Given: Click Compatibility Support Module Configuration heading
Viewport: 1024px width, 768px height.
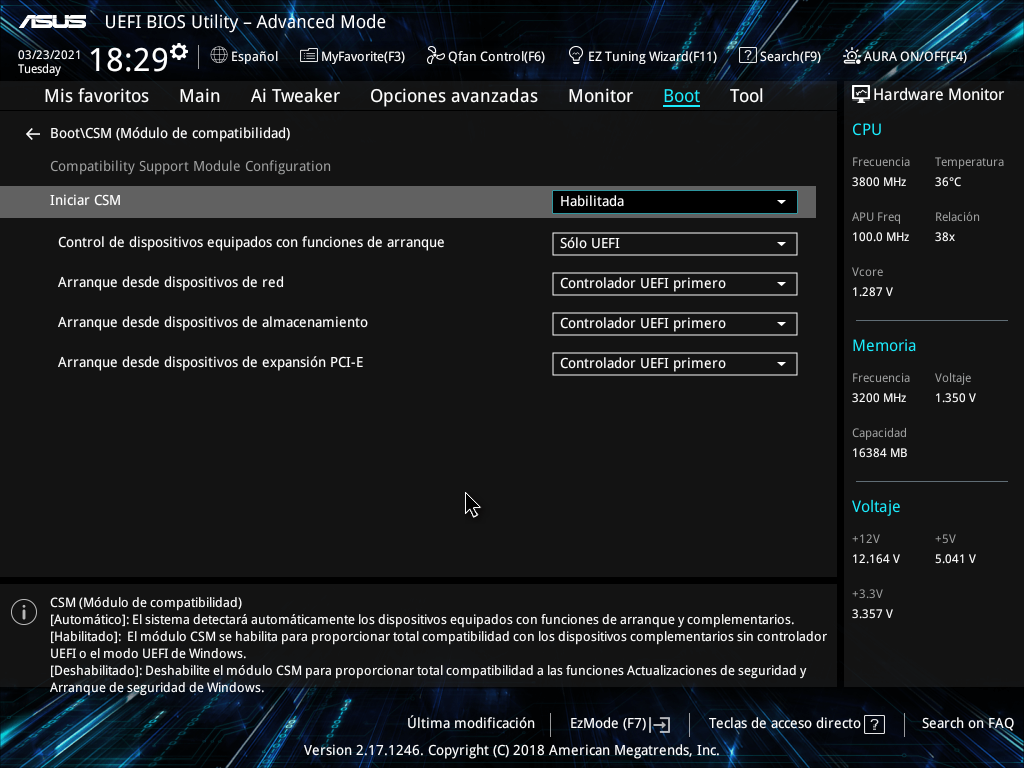Looking at the screenshot, I should coord(191,167).
